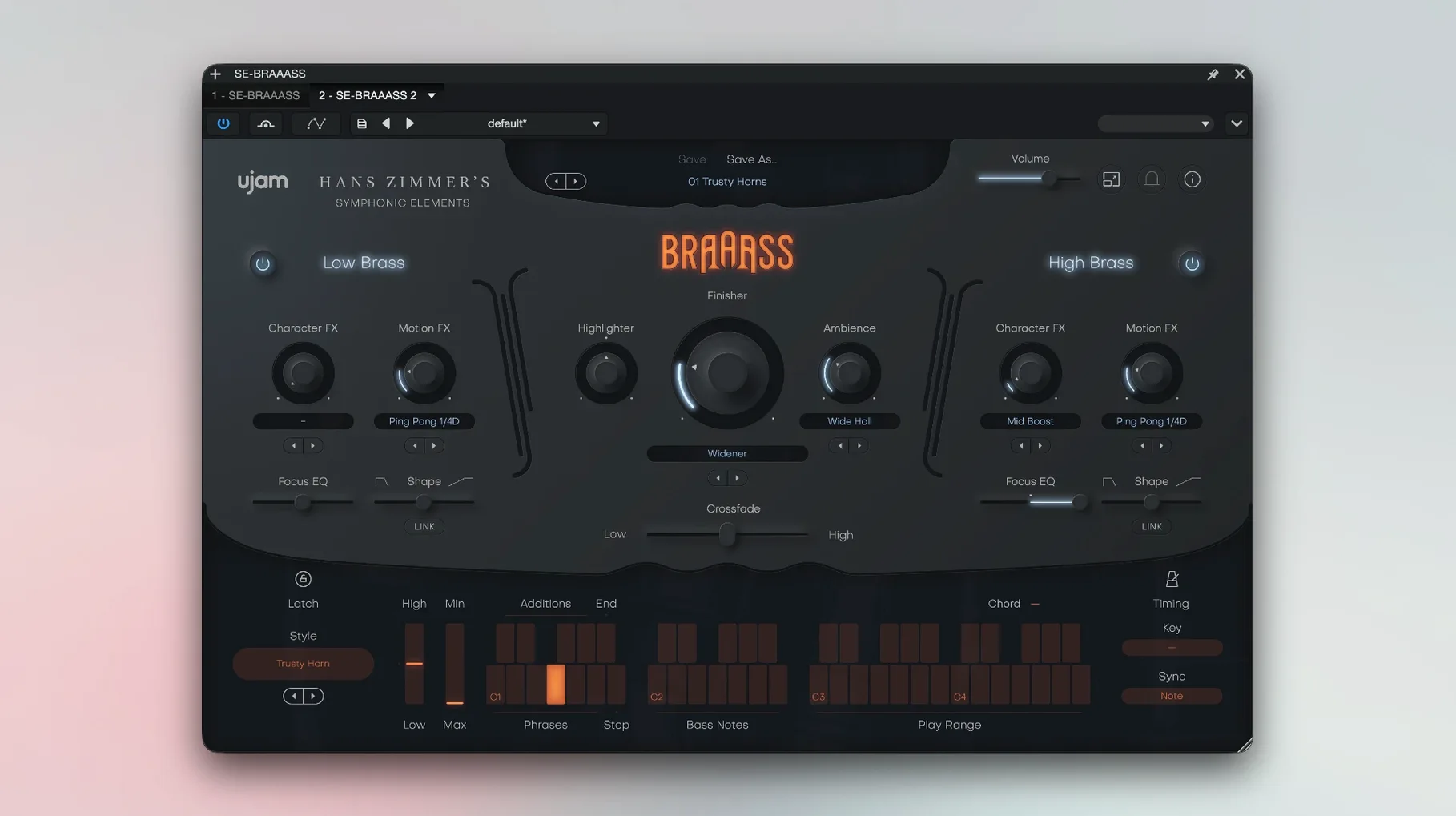Click the C2 bass note key
Image resolution: width=1456 pixels, height=816 pixels.
point(657,685)
